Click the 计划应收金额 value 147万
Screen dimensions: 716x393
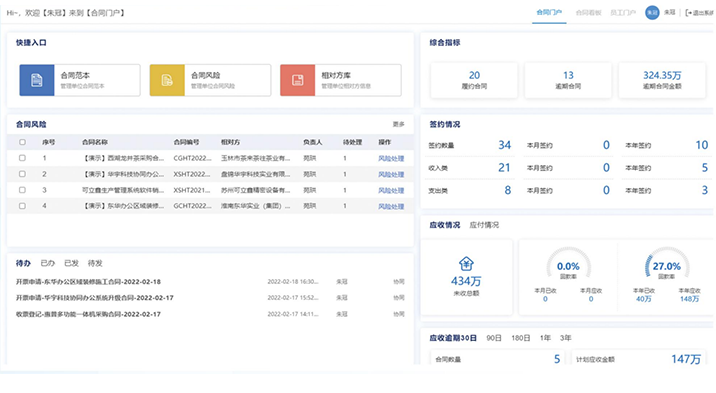point(686,359)
